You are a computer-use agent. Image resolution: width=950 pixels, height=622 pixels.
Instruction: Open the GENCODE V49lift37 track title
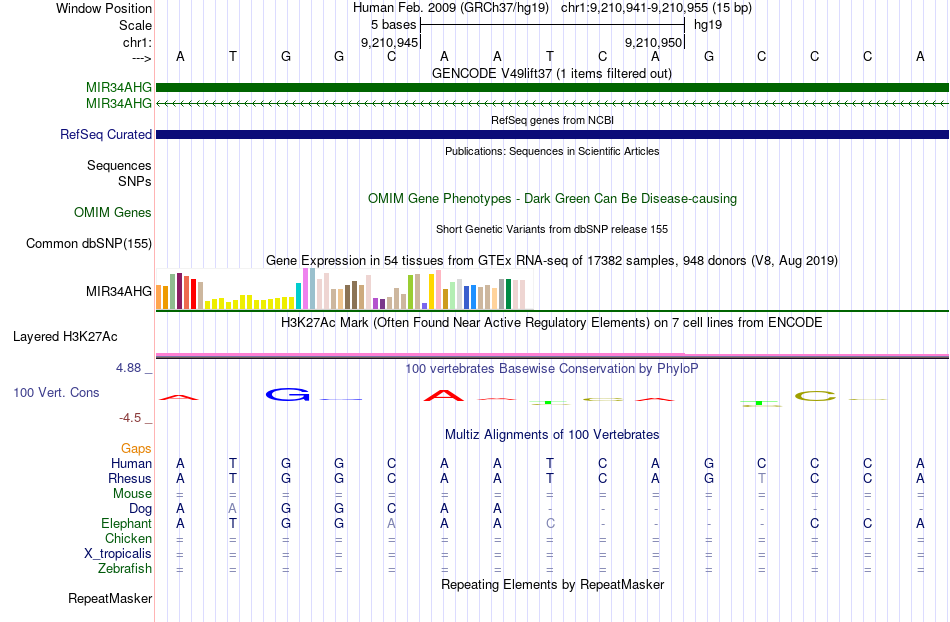click(552, 73)
